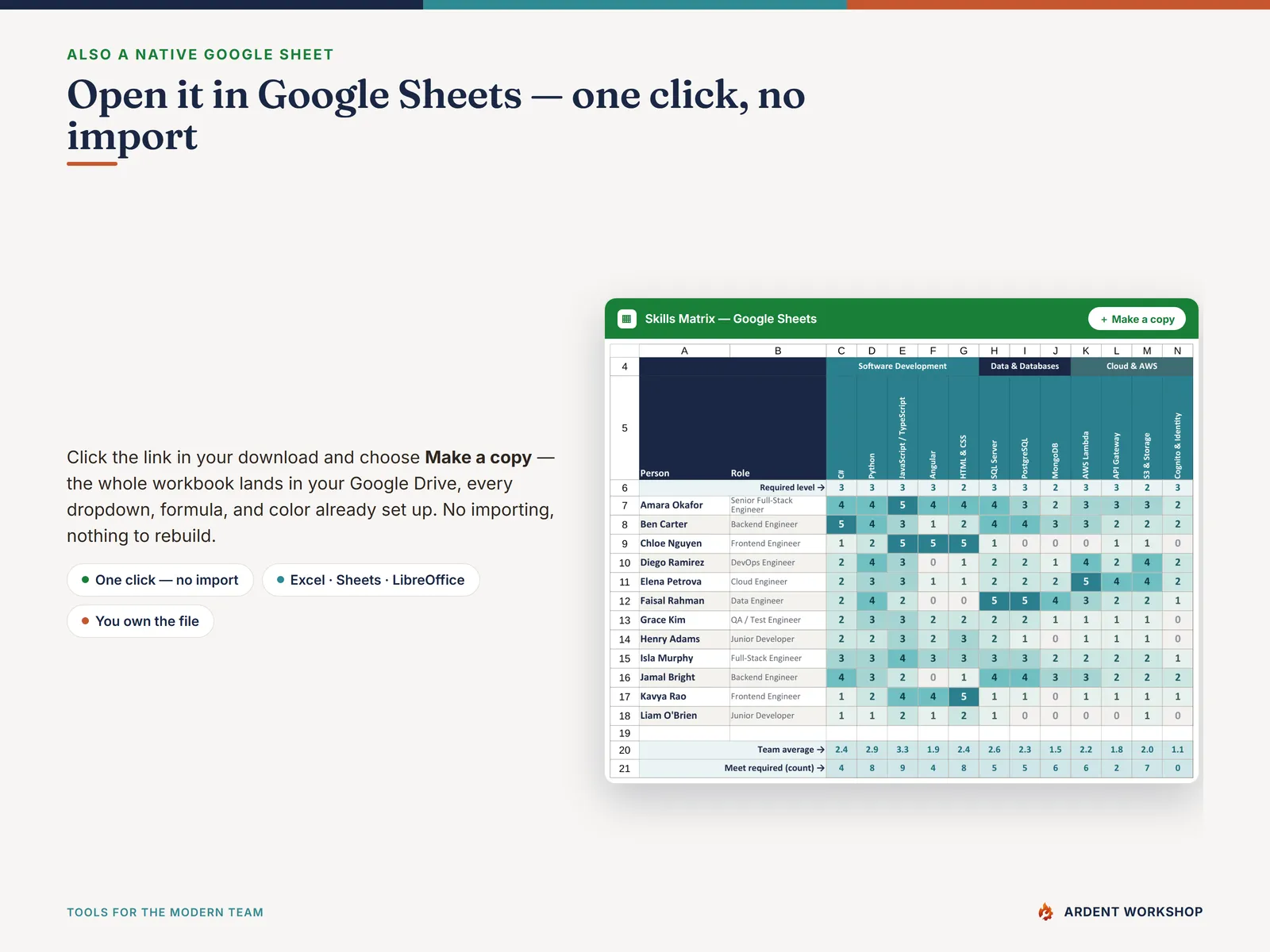Click the Ardent Workshop brand name
Screen dimensions: 1270x952
(x=1133, y=912)
